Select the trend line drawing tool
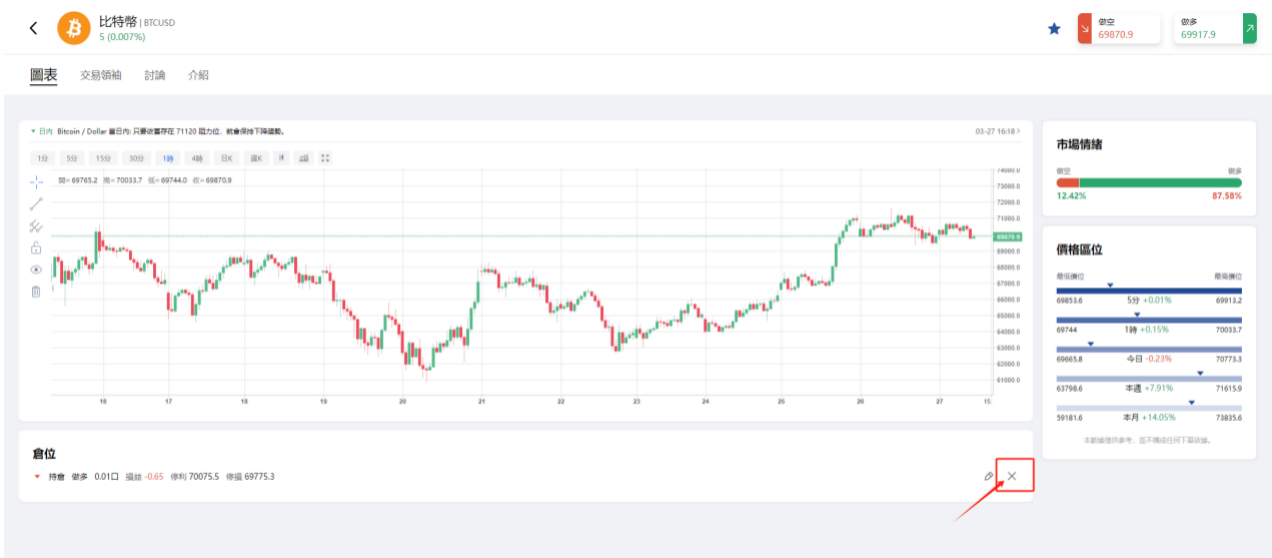 36,203
